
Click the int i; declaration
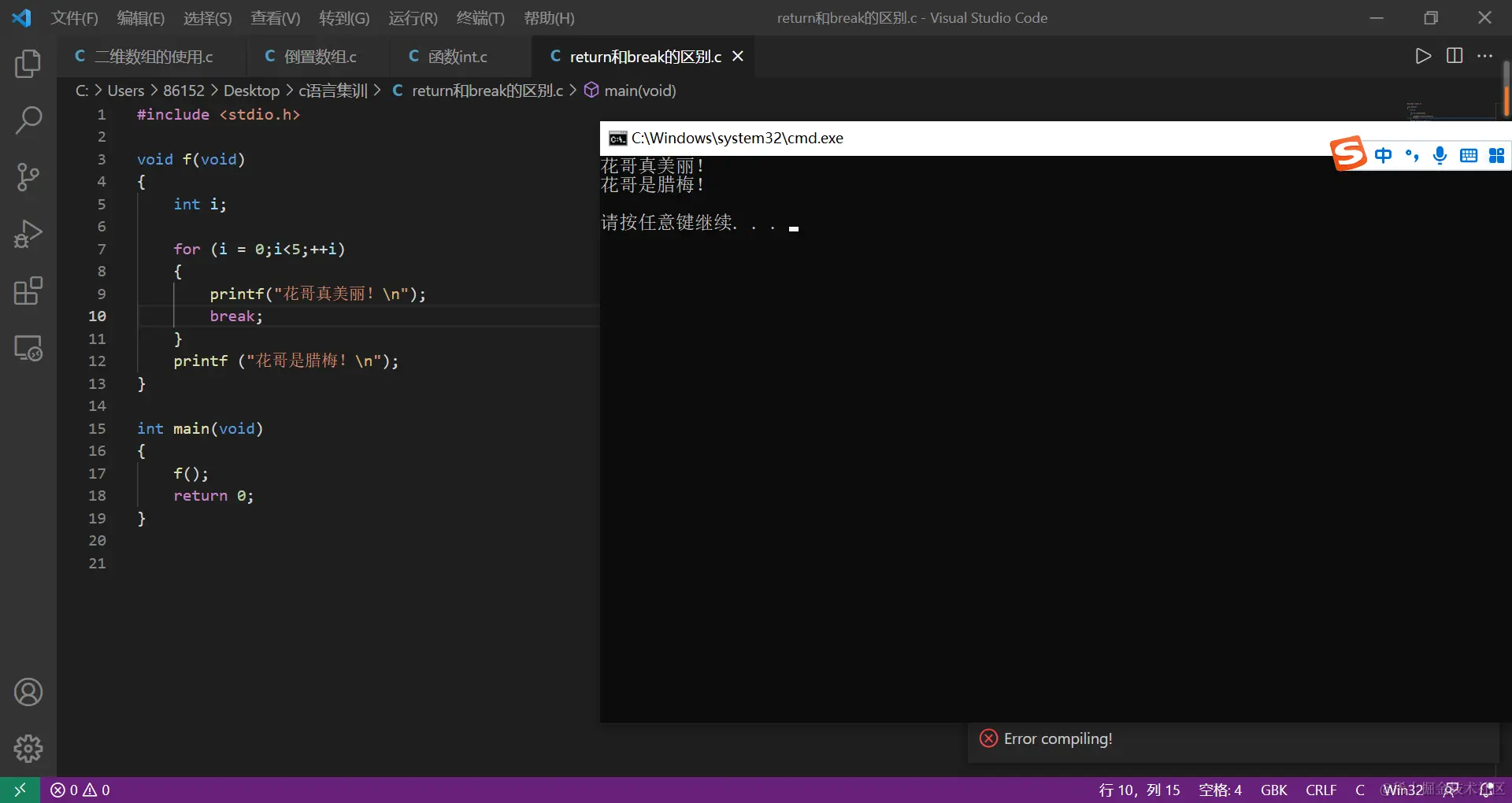pyautogui.click(x=200, y=204)
